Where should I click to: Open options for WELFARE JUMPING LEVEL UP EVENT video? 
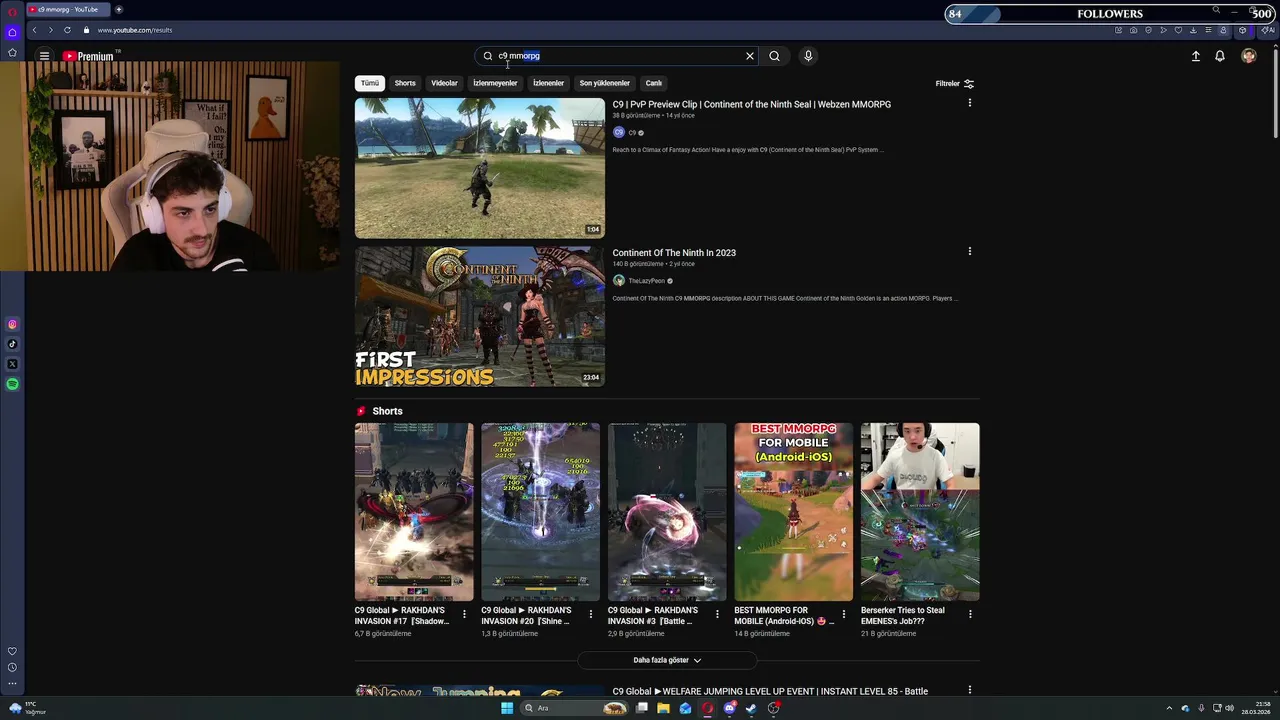(x=969, y=690)
